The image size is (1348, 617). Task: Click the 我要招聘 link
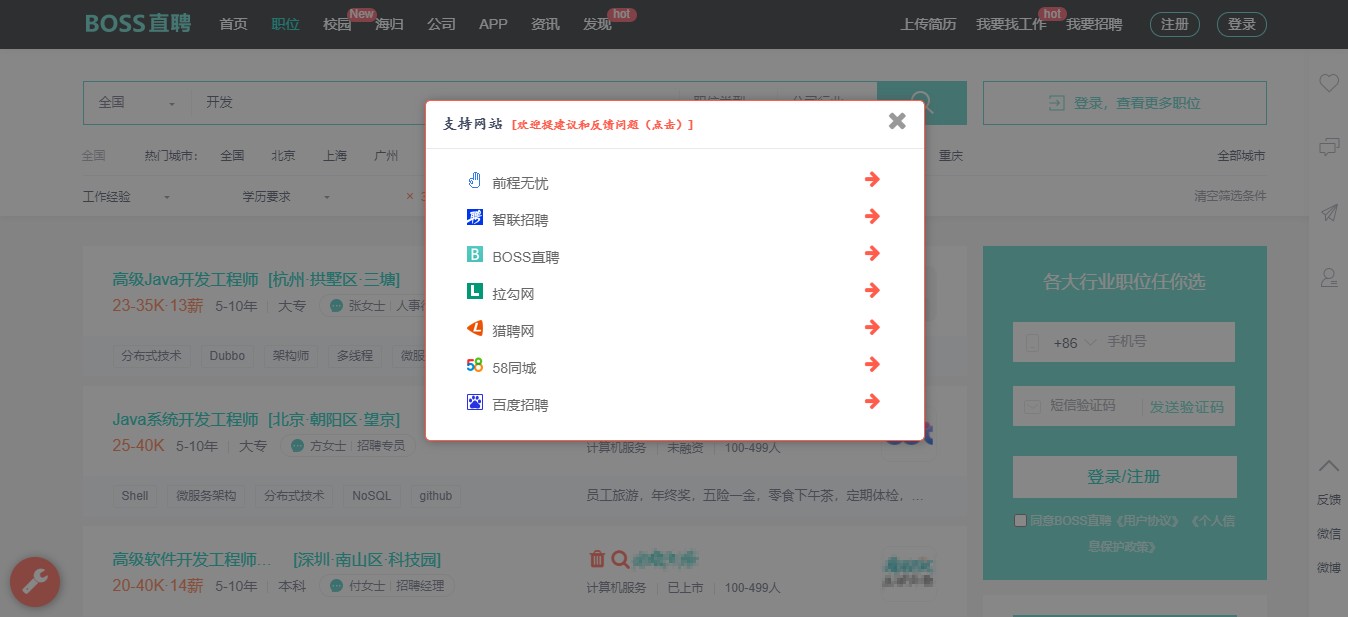click(1094, 24)
